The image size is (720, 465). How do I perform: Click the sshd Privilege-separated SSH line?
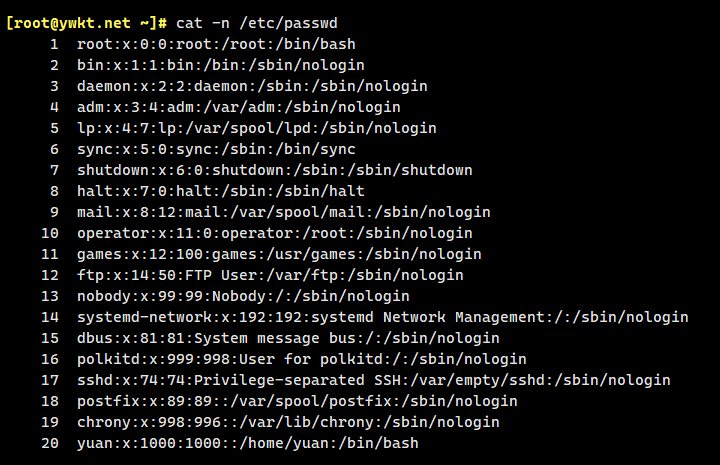(373, 380)
